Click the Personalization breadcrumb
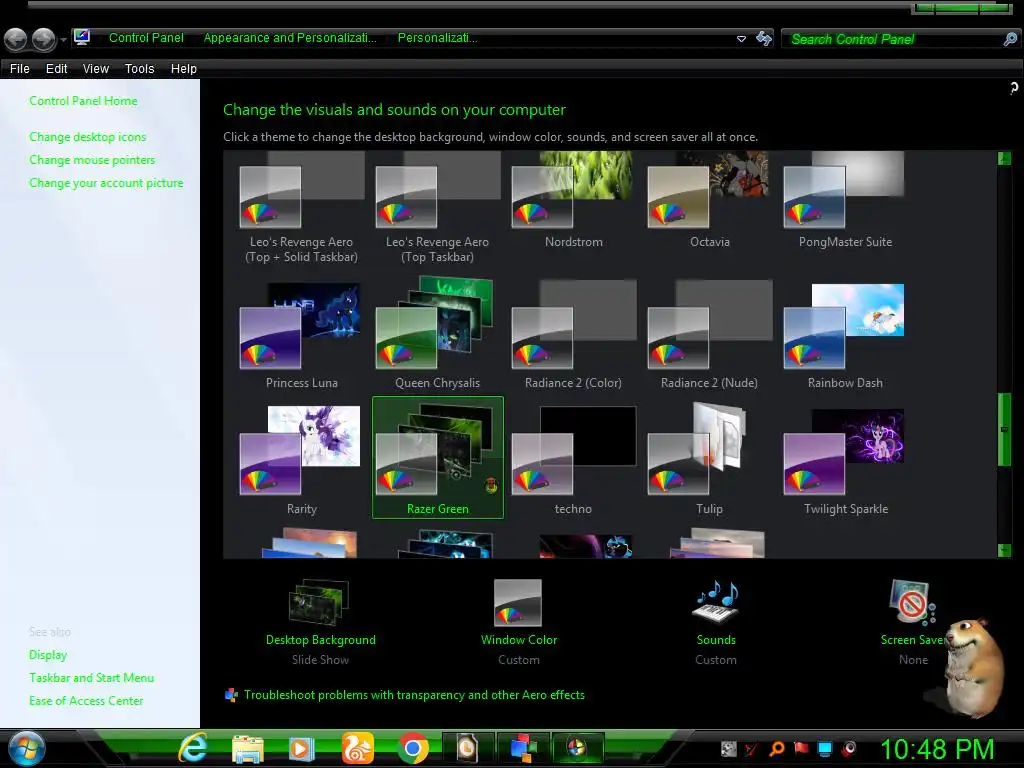Image resolution: width=1024 pixels, height=768 pixels. click(438, 38)
